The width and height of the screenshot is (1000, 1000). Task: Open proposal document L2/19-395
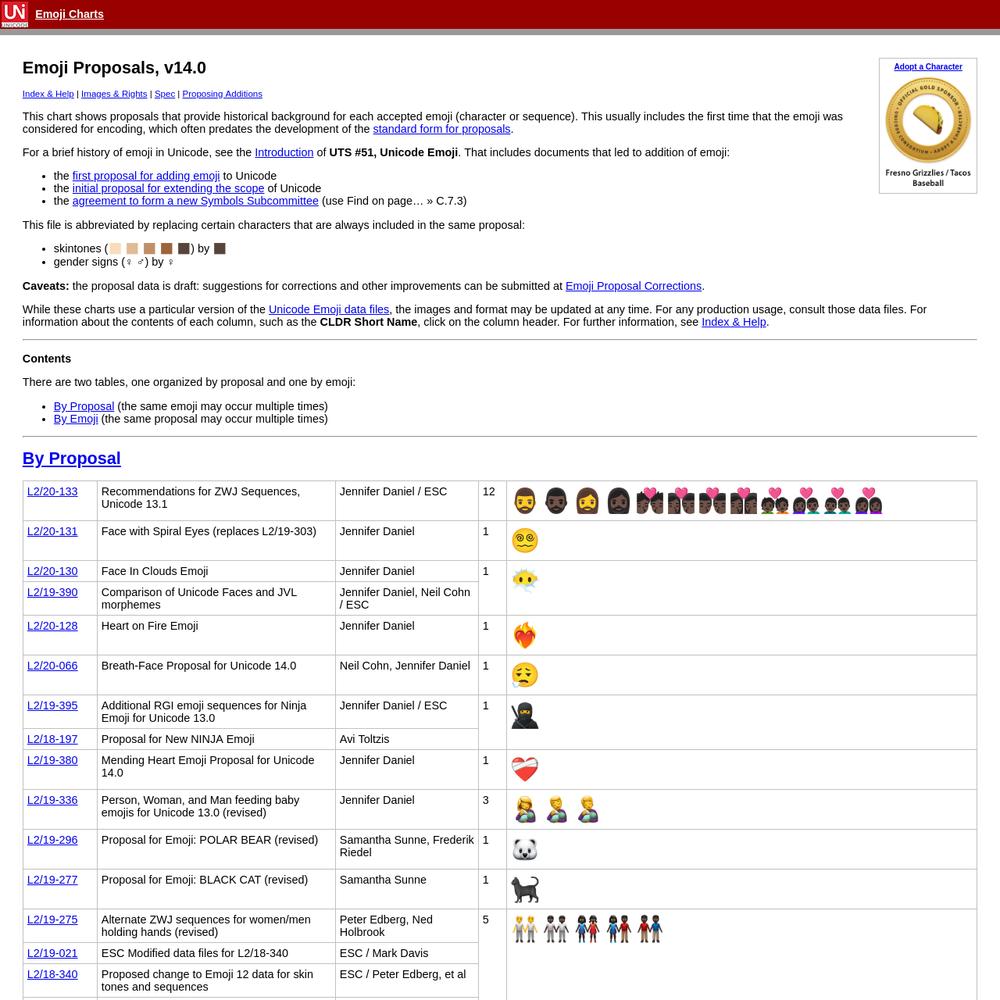(x=52, y=706)
